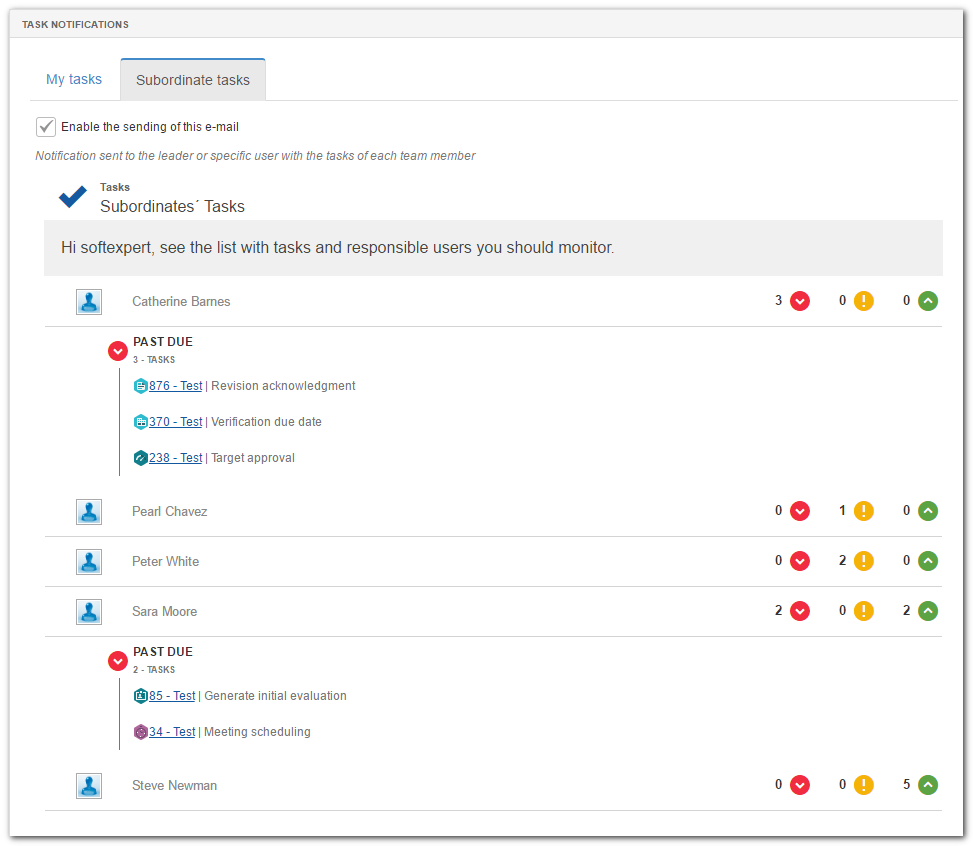Click Catherine Barnes user avatar icon
This screenshot has width=973, height=846.
click(89, 302)
